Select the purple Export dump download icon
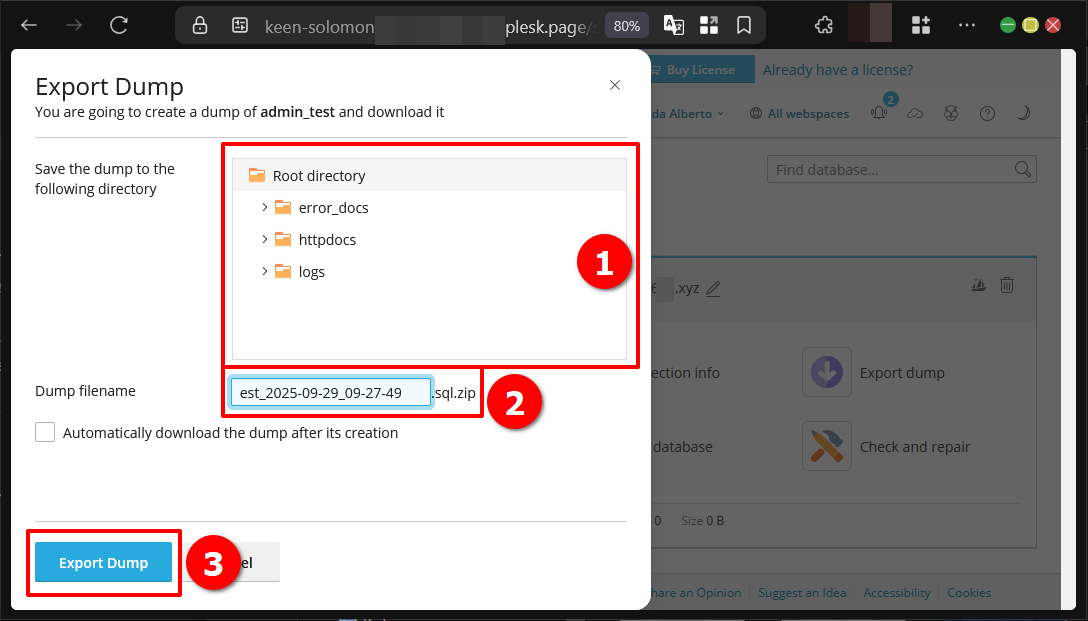1088x621 pixels. [x=826, y=372]
